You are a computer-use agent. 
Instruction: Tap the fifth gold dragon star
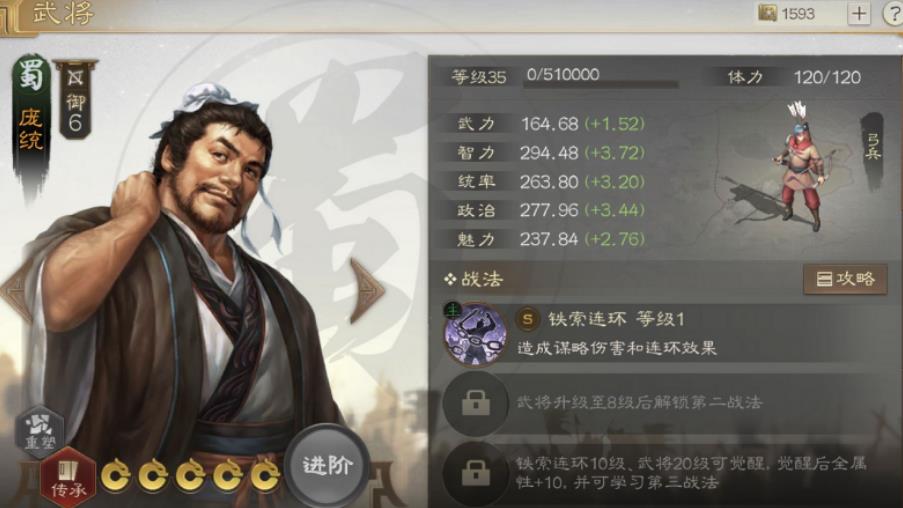click(265, 475)
